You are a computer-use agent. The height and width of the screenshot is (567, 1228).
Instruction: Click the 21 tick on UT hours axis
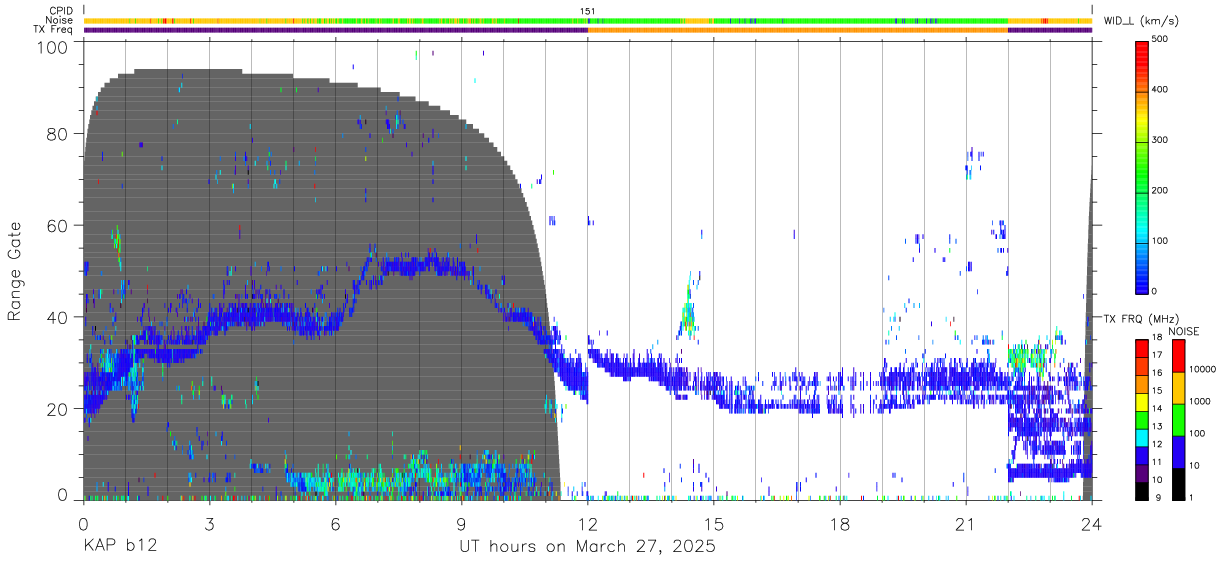tap(966, 524)
